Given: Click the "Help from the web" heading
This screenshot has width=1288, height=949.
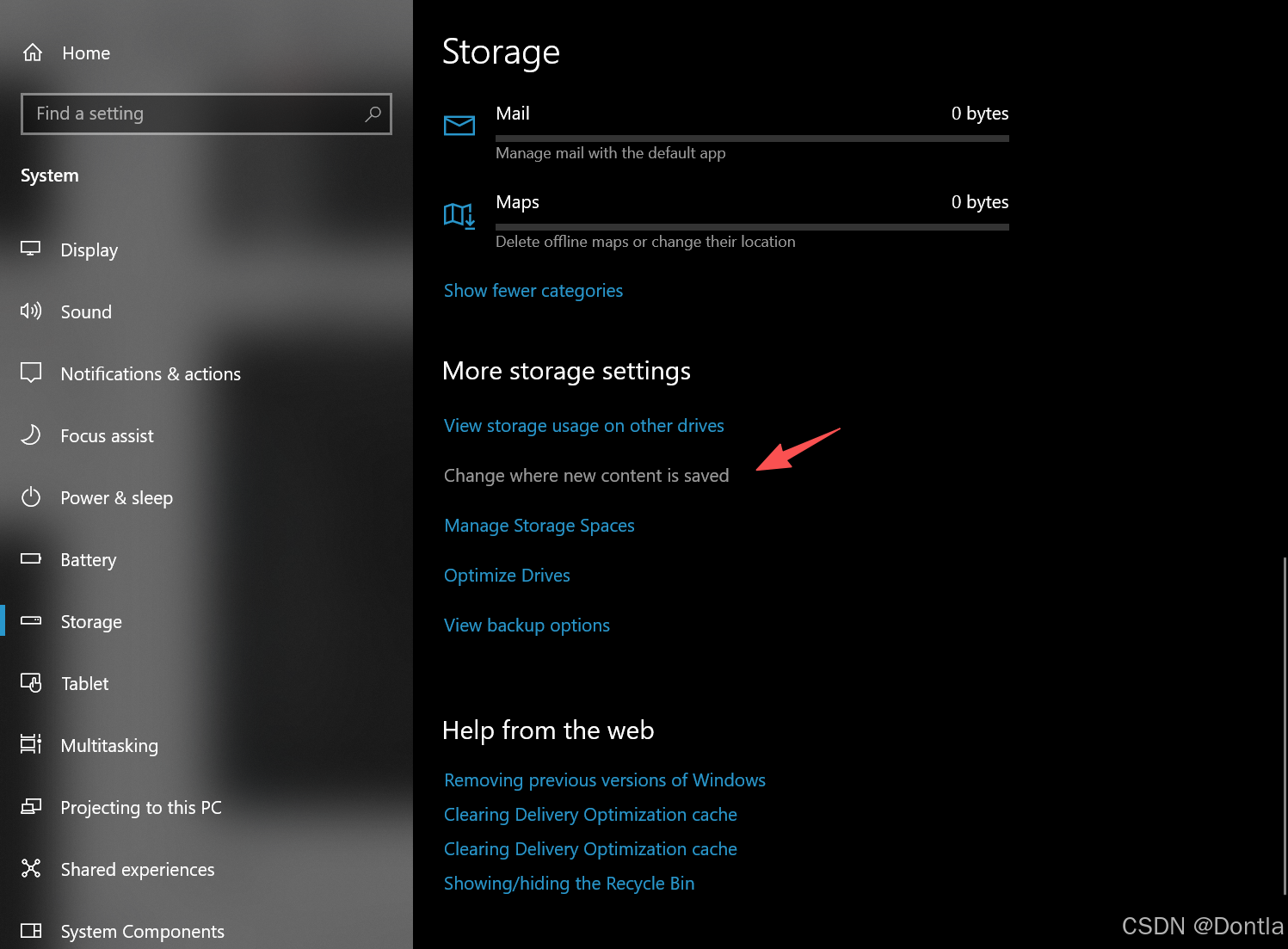Looking at the screenshot, I should tap(548, 730).
